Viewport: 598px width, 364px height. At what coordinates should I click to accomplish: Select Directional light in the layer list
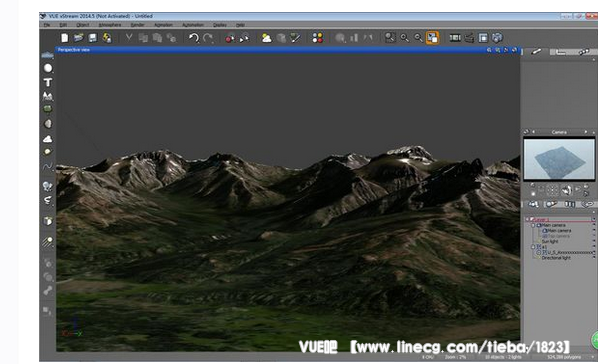[556, 258]
